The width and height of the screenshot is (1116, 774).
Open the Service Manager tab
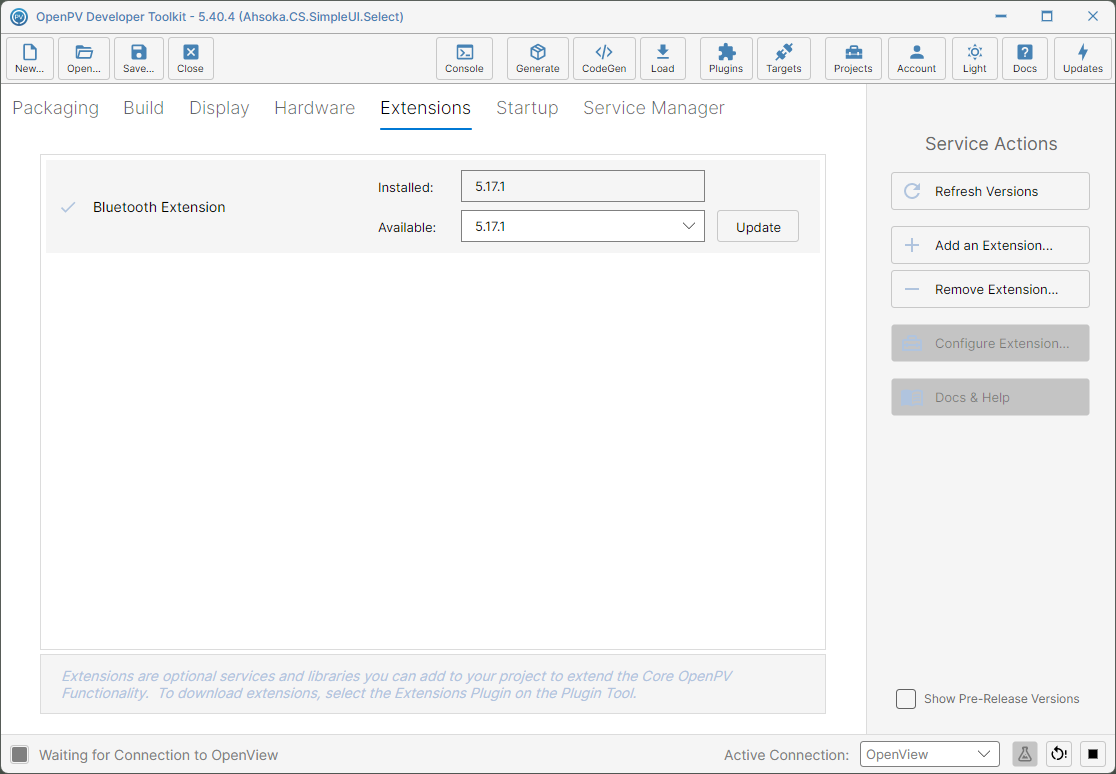(x=654, y=108)
